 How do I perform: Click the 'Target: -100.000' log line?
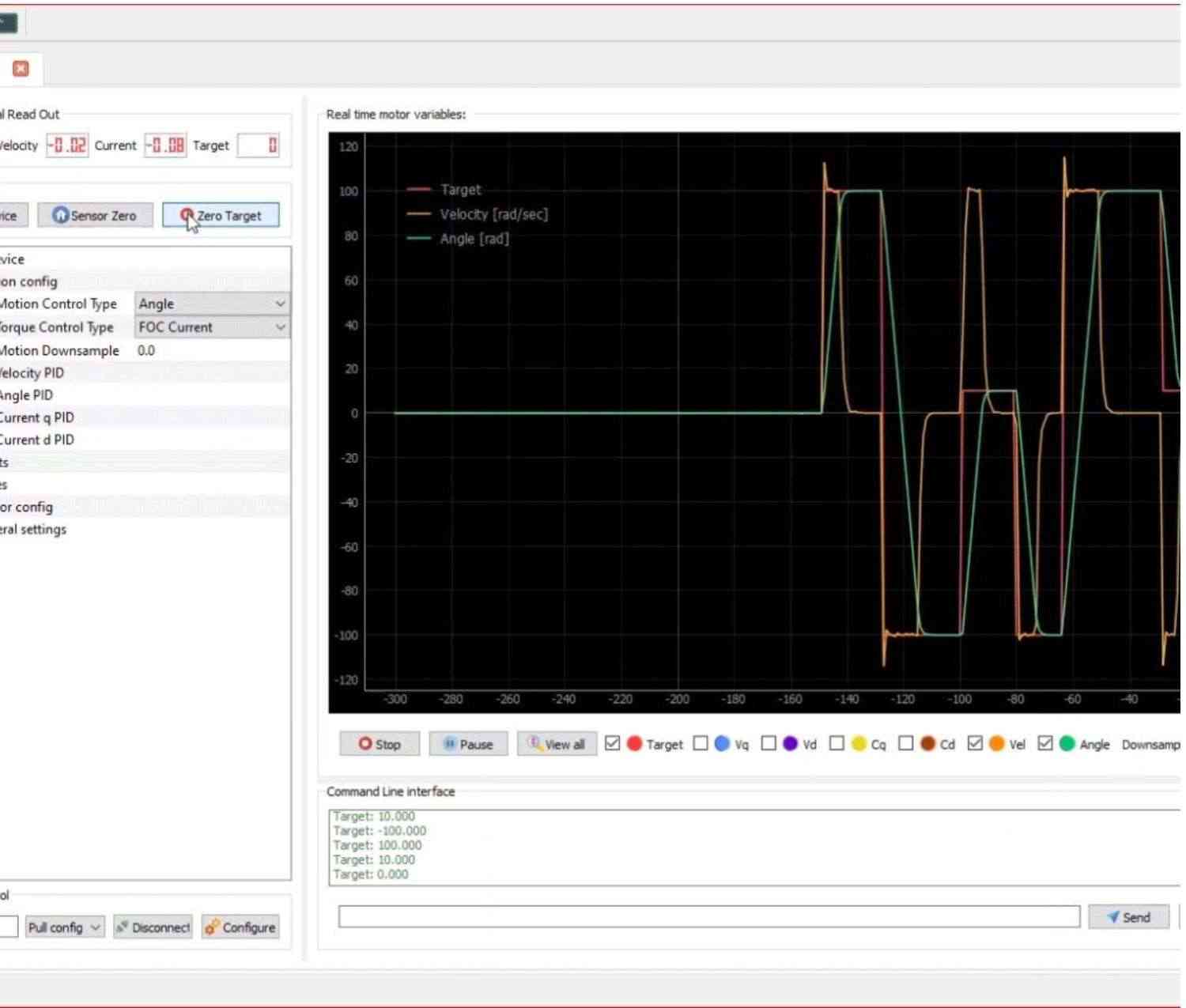pyautogui.click(x=380, y=831)
